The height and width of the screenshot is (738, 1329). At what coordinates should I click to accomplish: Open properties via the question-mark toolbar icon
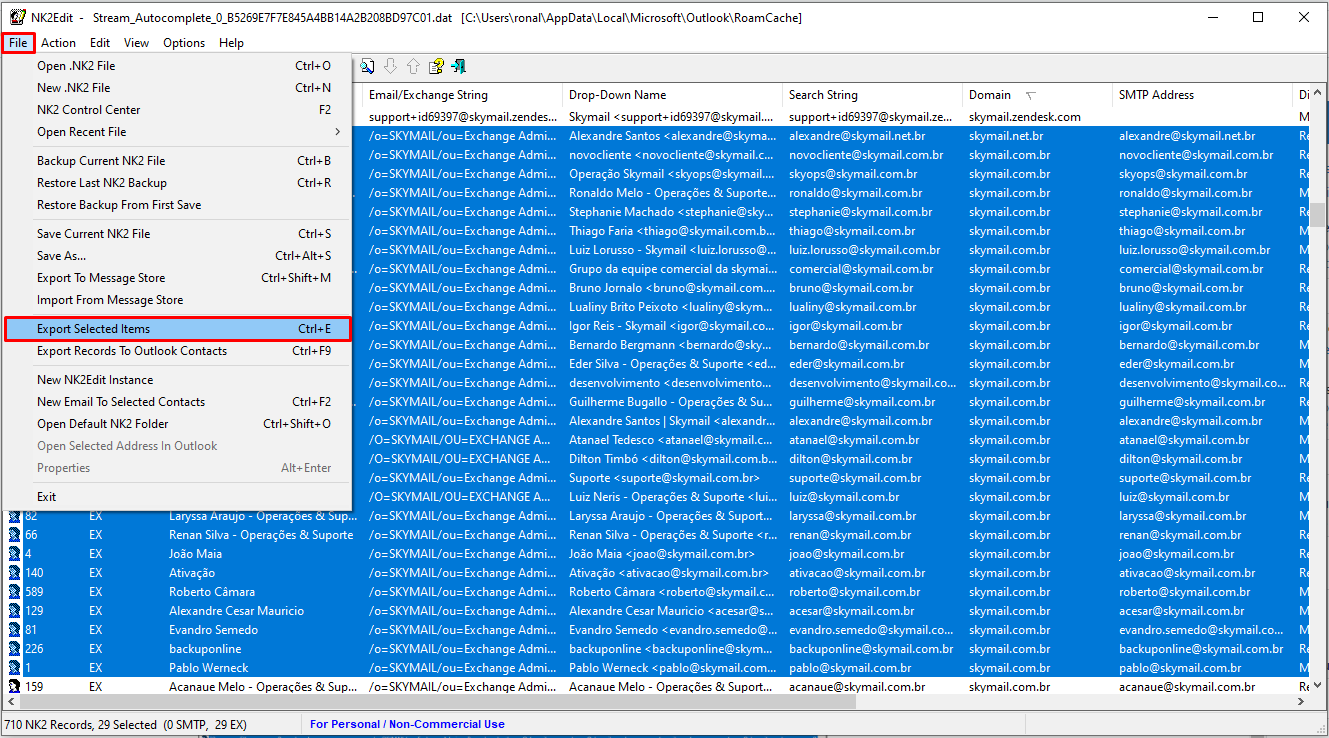436,66
